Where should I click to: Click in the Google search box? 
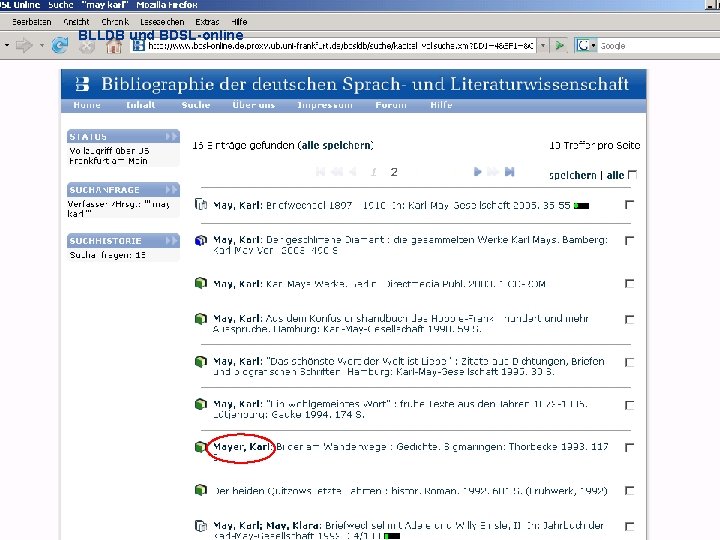pyautogui.click(x=659, y=45)
